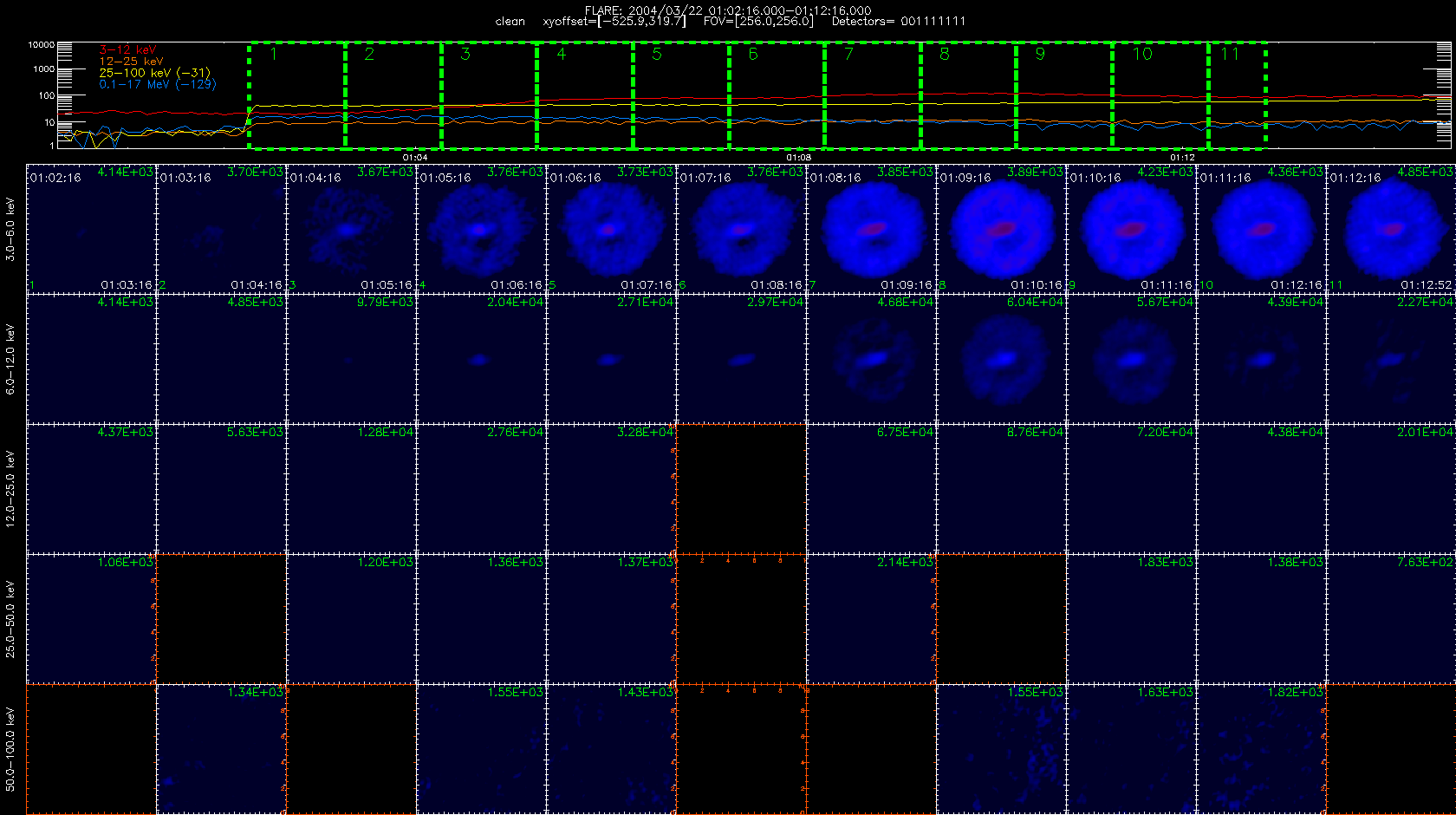Click the 4.85E+03 peak value in the 01:12:16 image
This screenshot has height=815, width=1456.
coord(1426,172)
